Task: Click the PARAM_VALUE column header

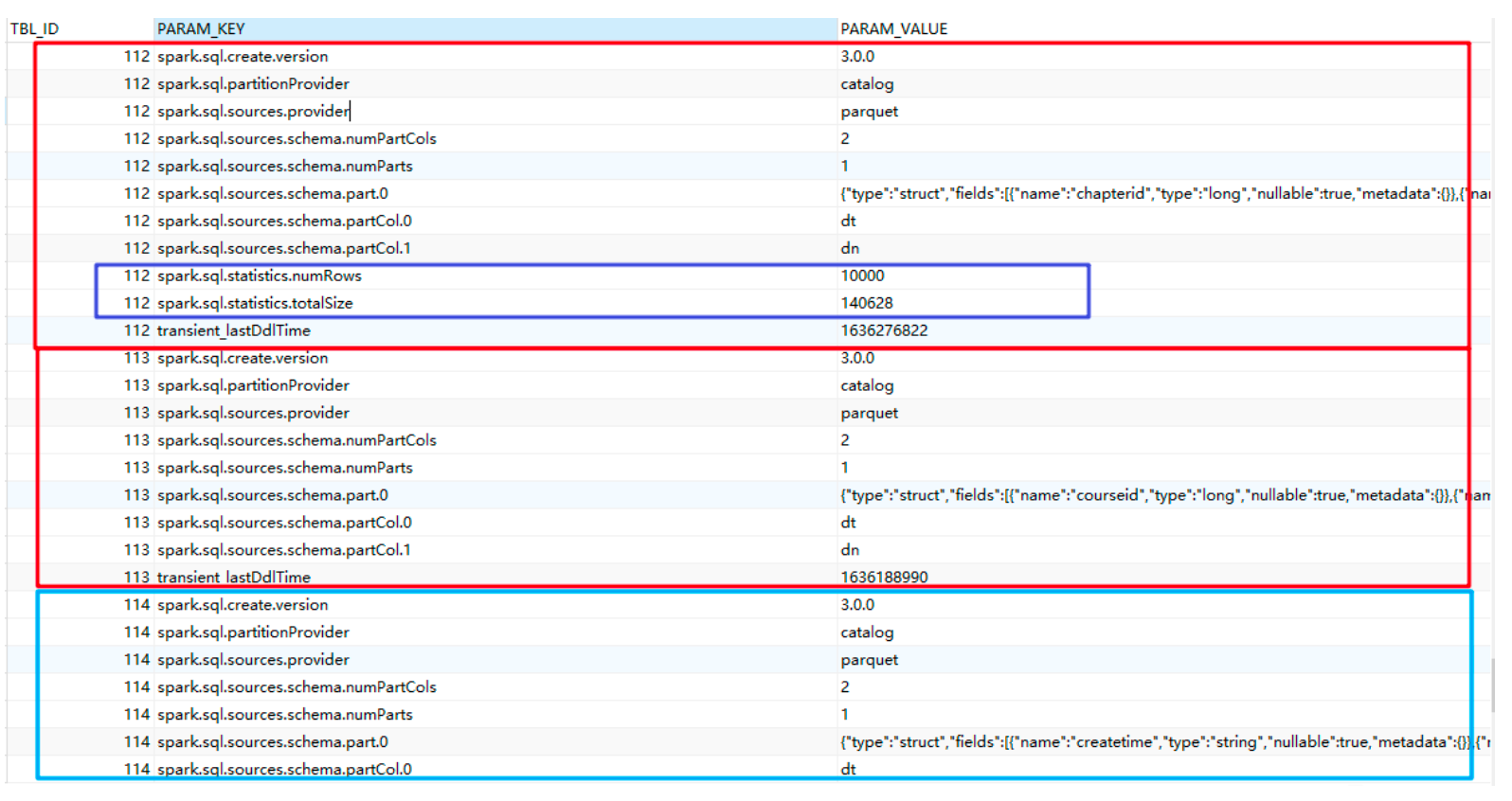Action: (x=893, y=29)
